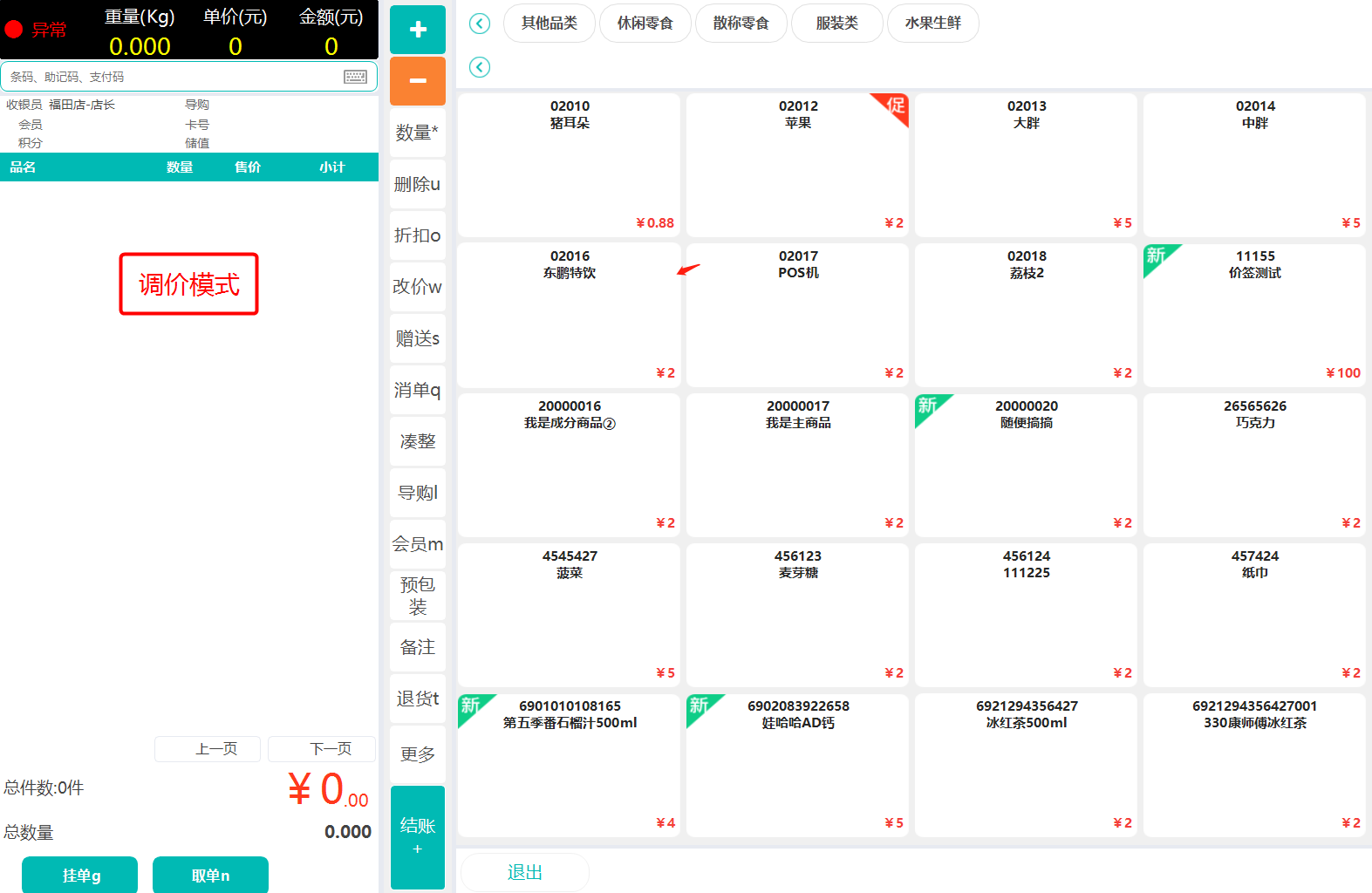Click the 凑整 rounding button
The width and height of the screenshot is (1372, 893).
(x=418, y=441)
